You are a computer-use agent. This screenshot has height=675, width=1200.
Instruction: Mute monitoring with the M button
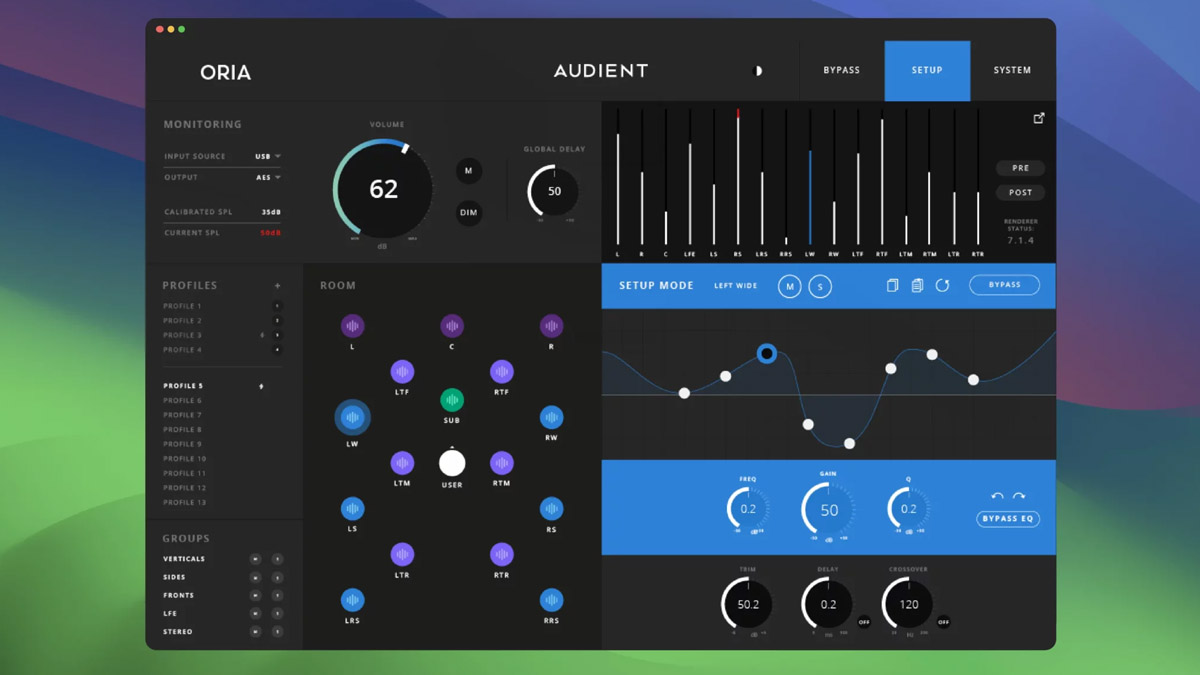(468, 171)
